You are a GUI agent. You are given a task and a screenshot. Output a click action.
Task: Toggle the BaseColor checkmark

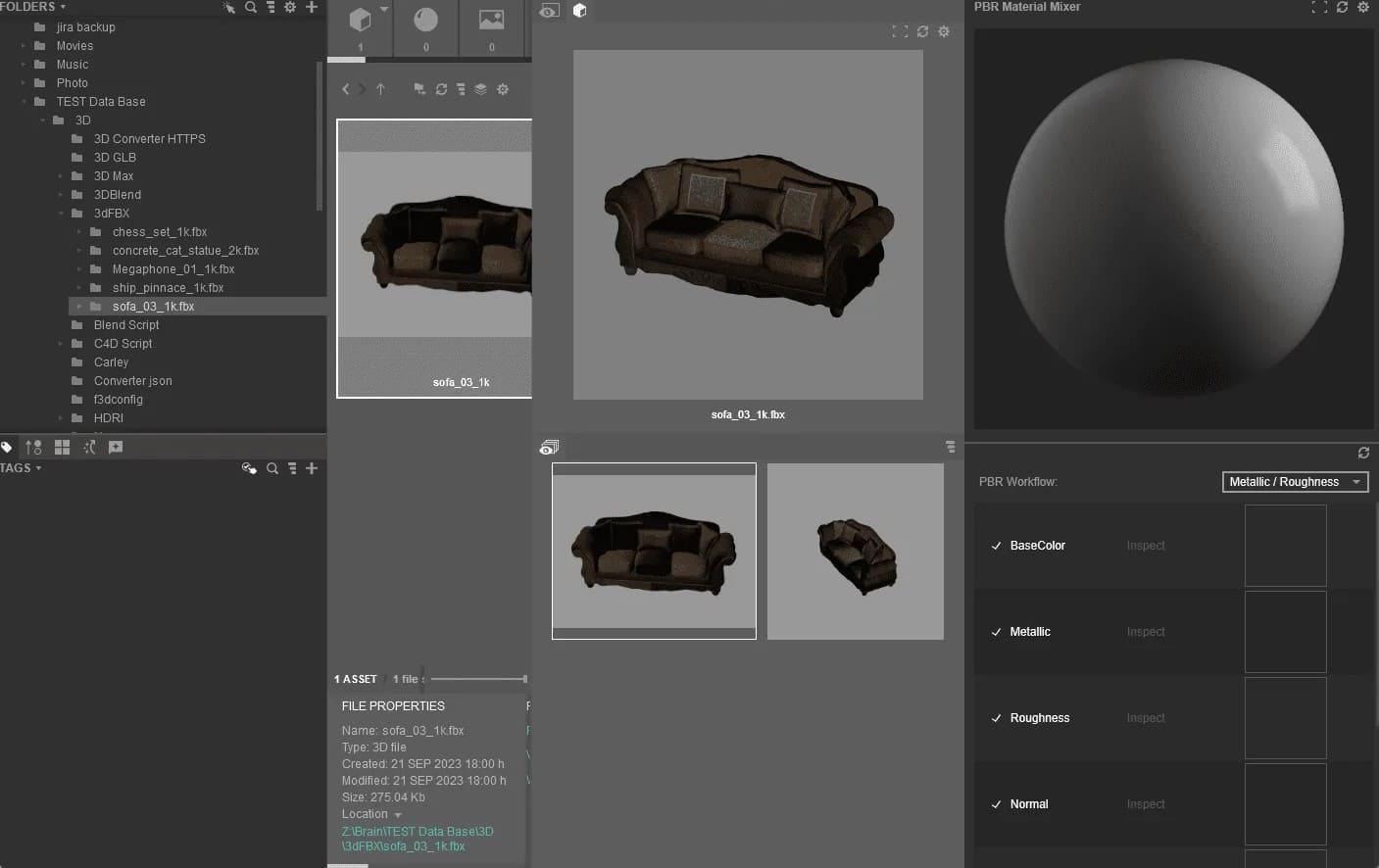coord(996,546)
